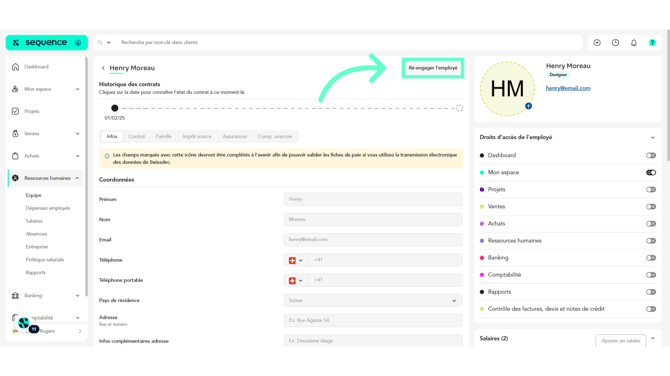Viewport: 670px width, 376px height.
Task: Switch to the Famille tab
Action: click(x=164, y=136)
